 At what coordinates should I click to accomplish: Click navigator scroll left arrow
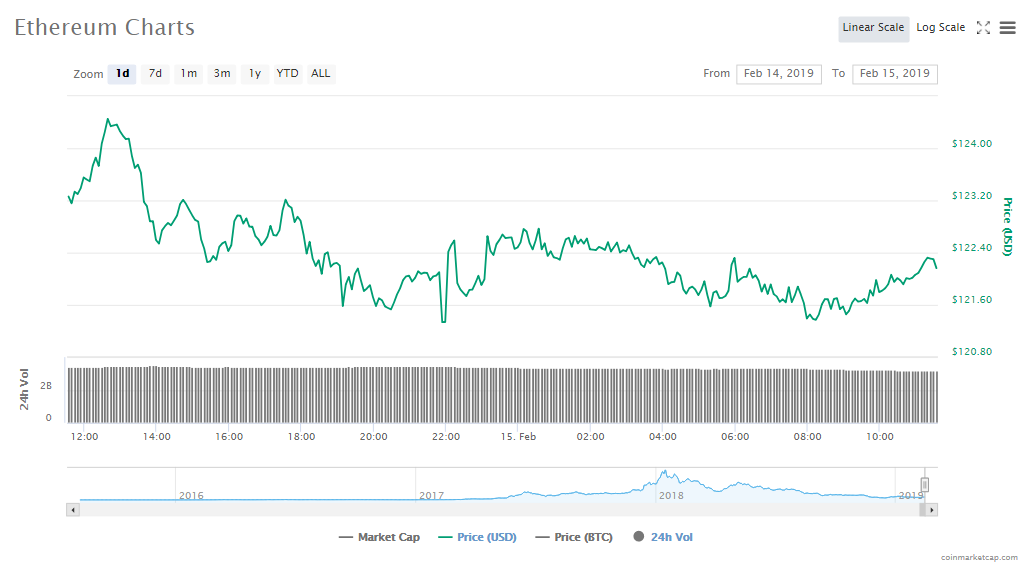tap(72, 510)
